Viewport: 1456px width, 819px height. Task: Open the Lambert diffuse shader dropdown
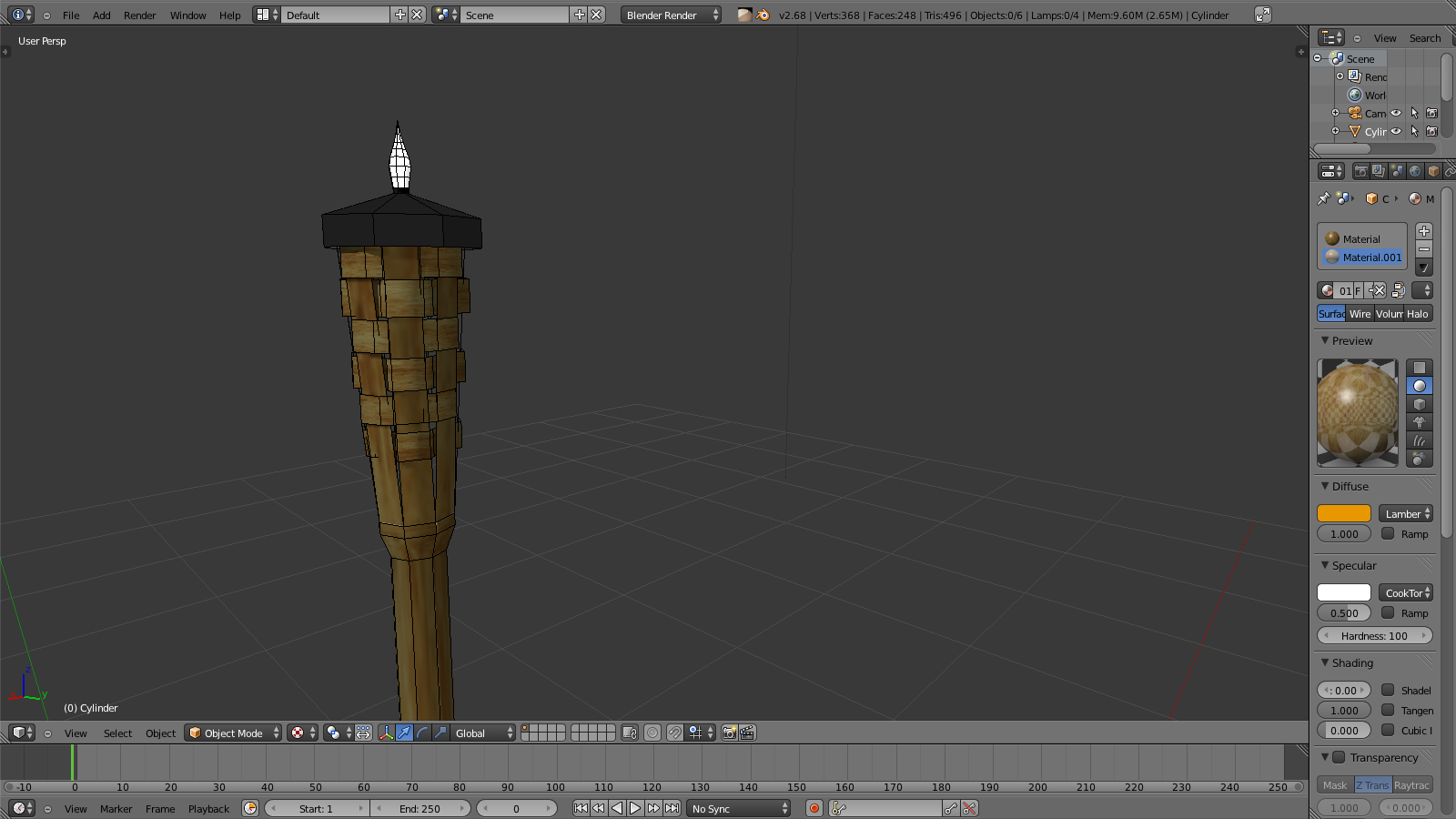coord(1406,514)
